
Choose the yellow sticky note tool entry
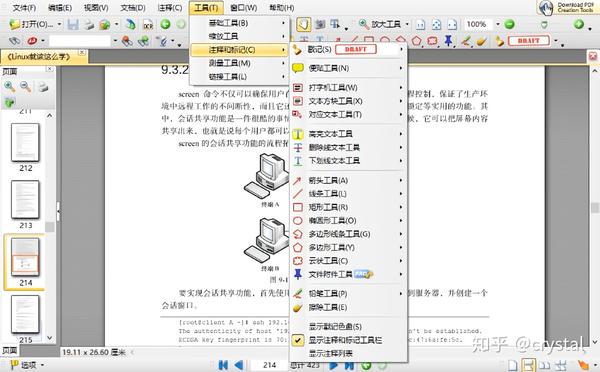click(347, 68)
